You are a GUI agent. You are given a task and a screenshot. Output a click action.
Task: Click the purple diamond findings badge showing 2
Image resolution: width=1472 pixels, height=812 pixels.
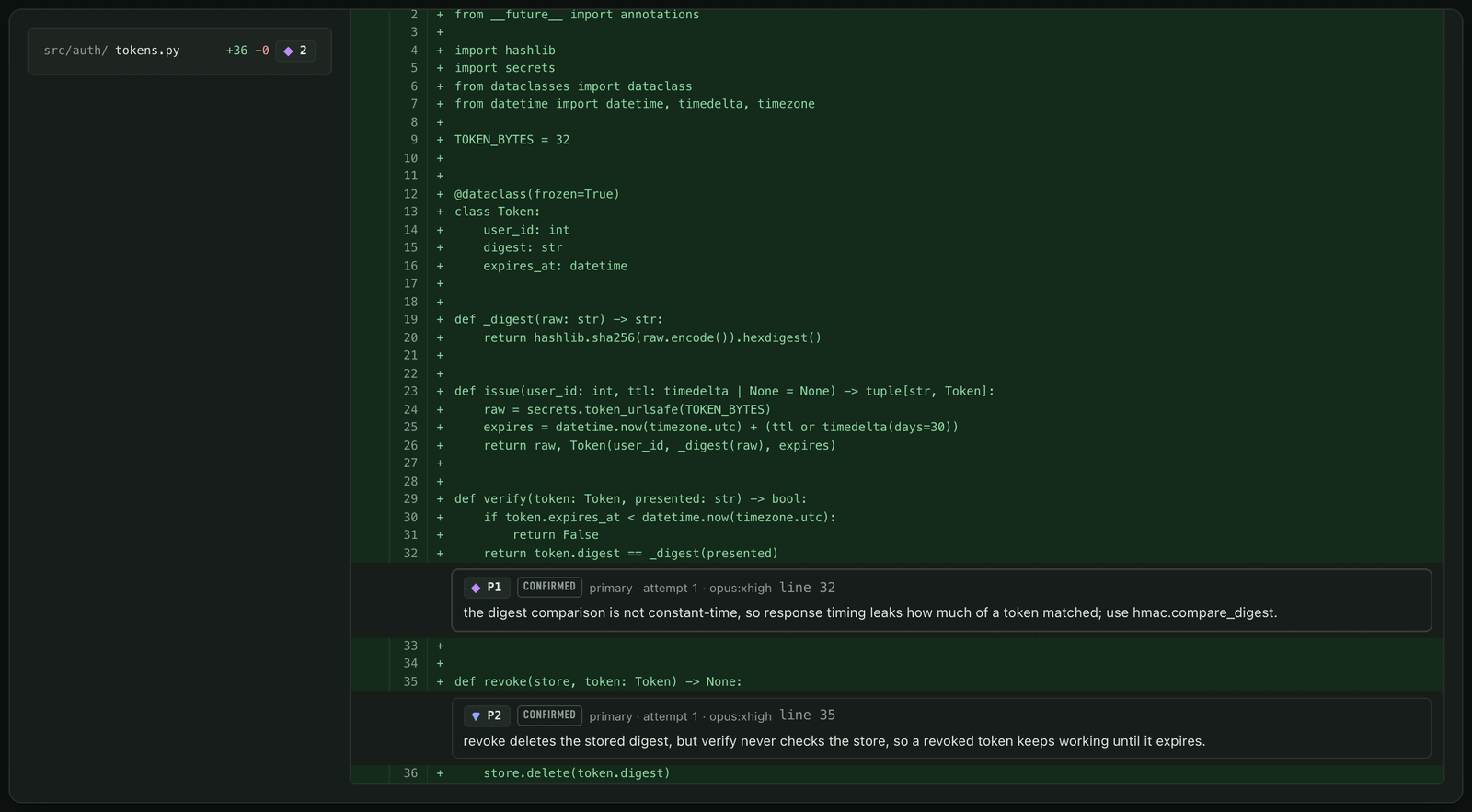click(295, 51)
